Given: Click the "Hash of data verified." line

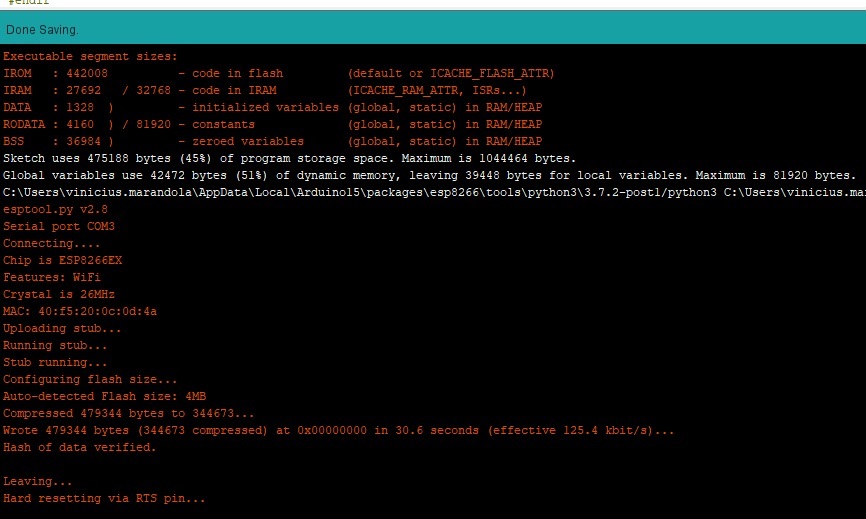Looking at the screenshot, I should pos(80,447).
